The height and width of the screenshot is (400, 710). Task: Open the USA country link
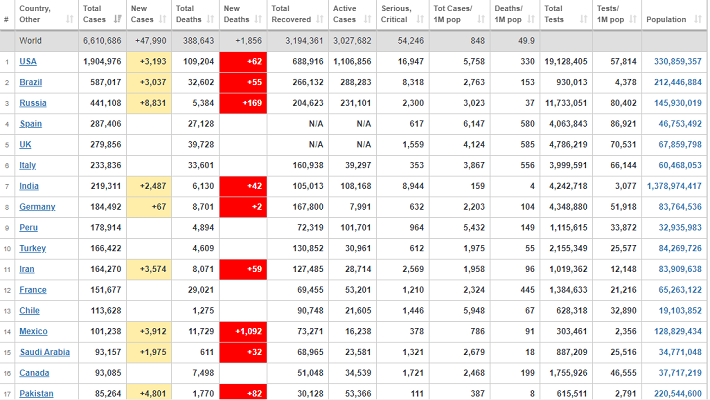(28, 62)
